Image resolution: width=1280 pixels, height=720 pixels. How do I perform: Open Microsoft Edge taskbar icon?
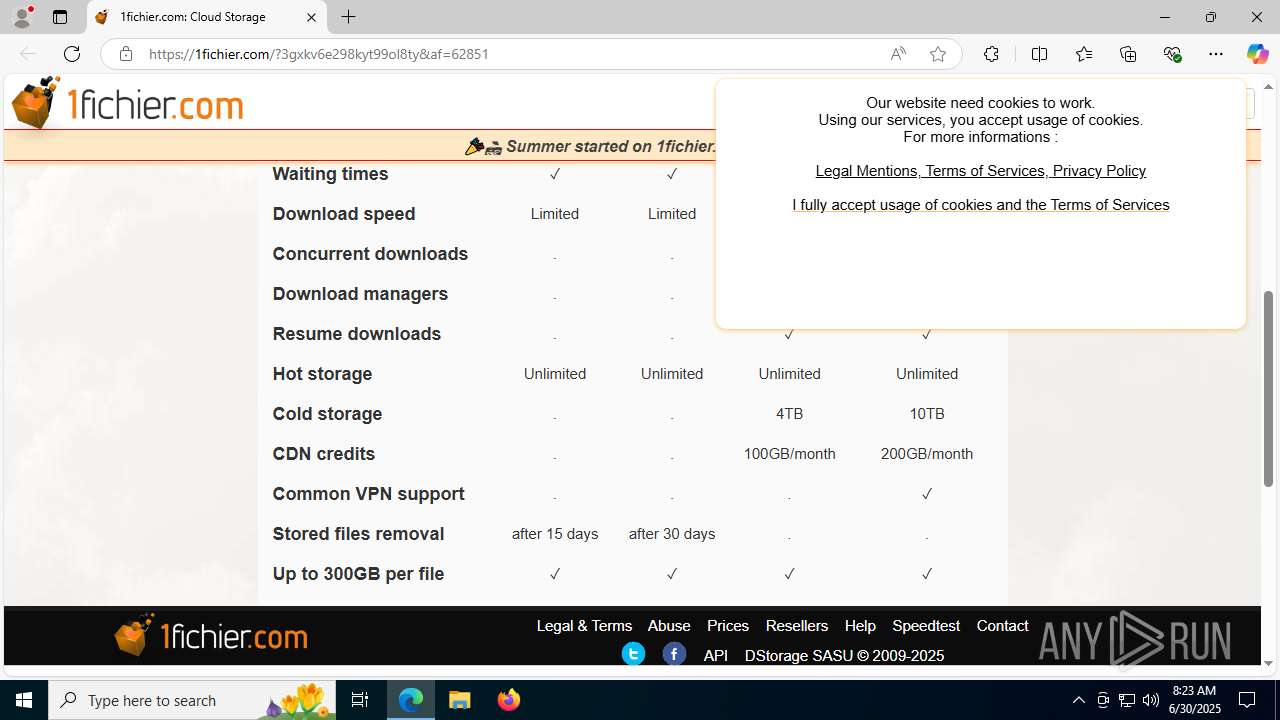pyautogui.click(x=411, y=700)
